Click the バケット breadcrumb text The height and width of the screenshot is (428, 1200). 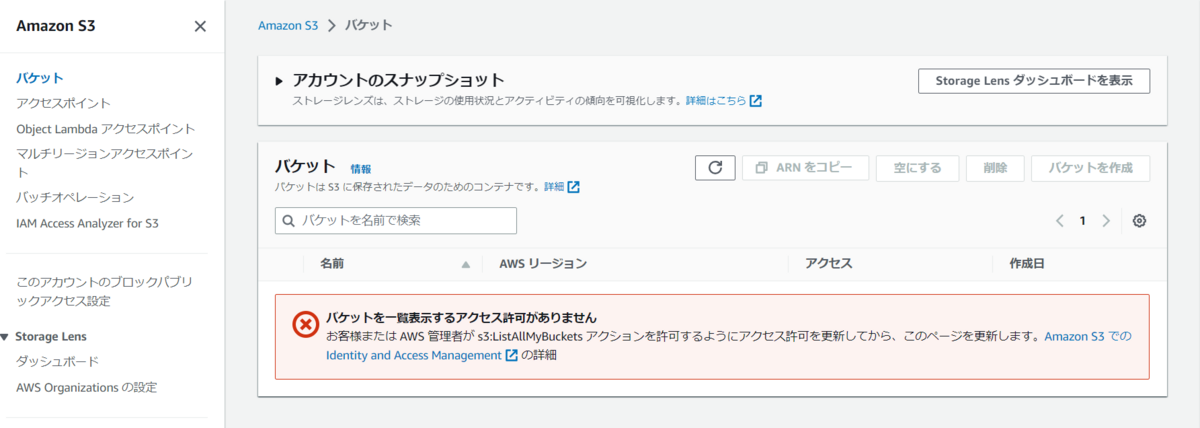click(369, 25)
